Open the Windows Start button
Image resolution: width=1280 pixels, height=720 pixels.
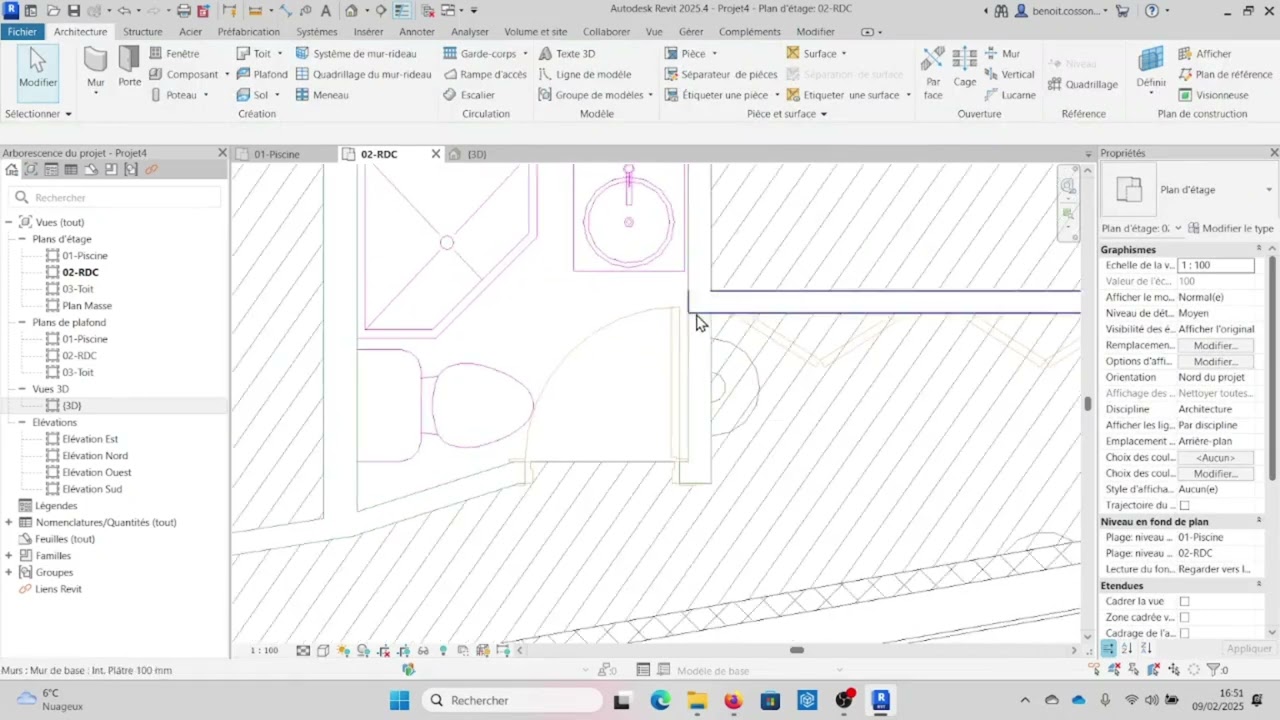[399, 700]
